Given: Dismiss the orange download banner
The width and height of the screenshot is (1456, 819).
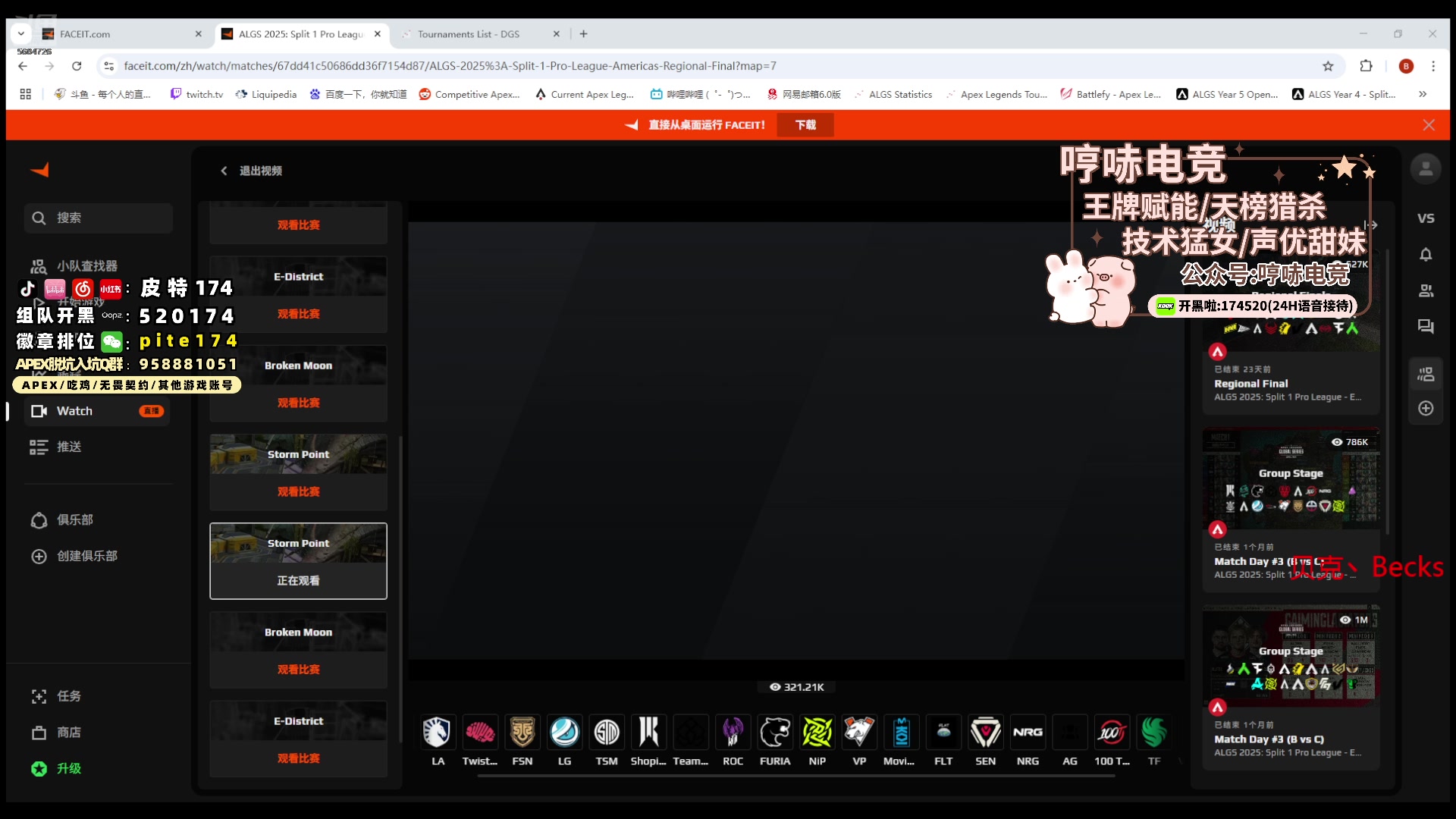Looking at the screenshot, I should click(x=1429, y=125).
